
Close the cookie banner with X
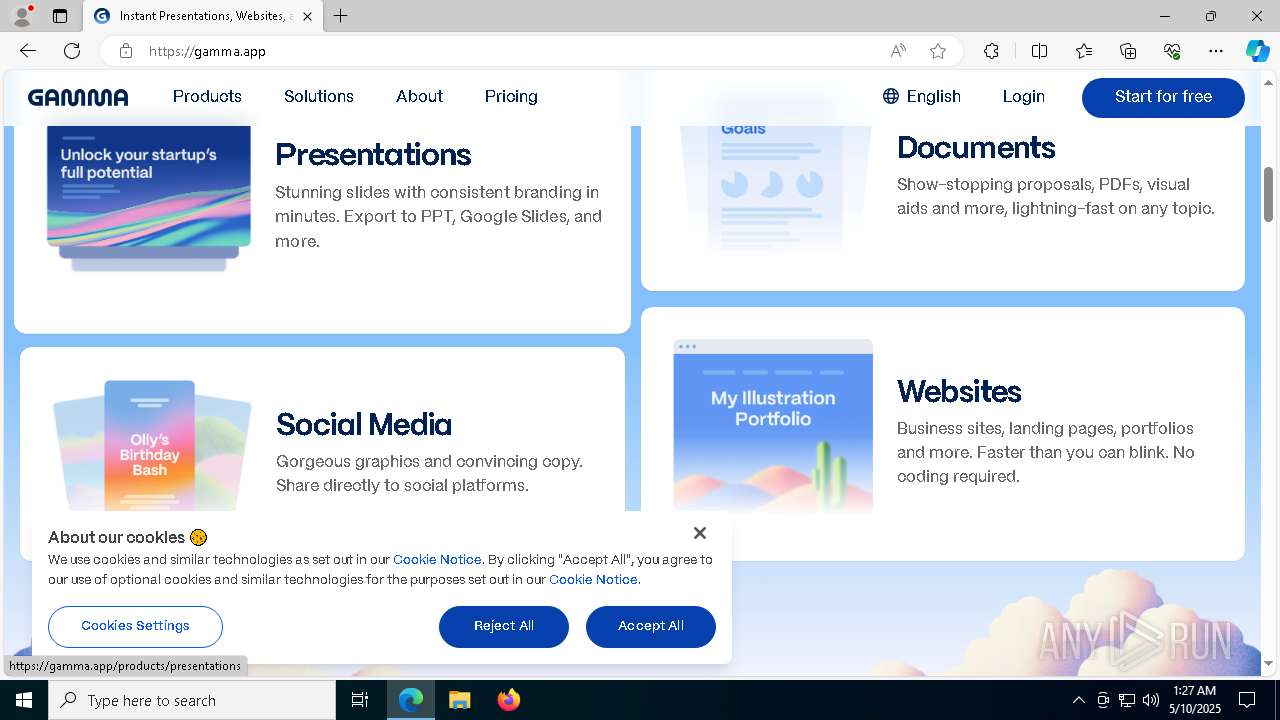pos(700,533)
